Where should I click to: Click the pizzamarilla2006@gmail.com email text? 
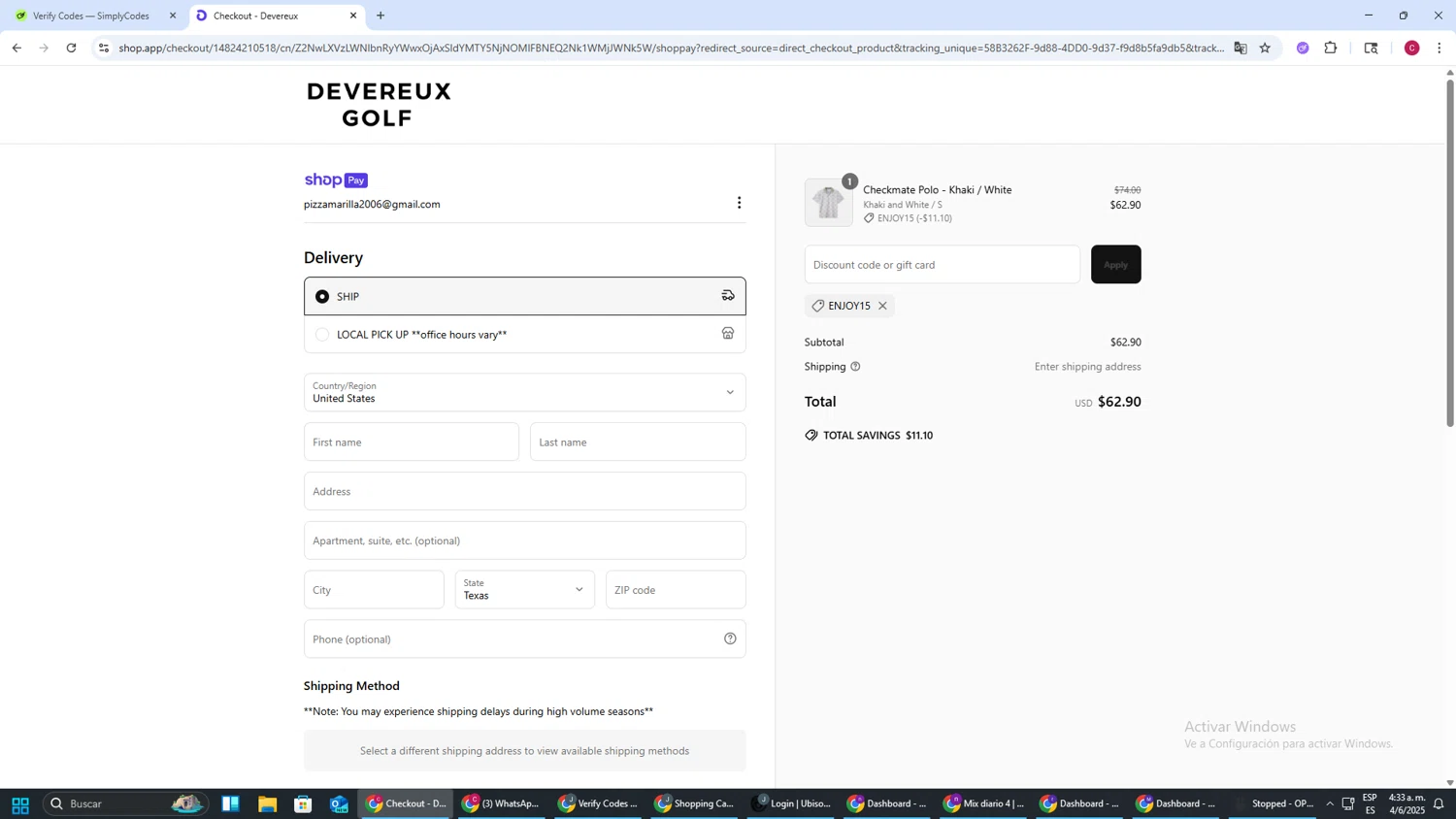tap(372, 205)
